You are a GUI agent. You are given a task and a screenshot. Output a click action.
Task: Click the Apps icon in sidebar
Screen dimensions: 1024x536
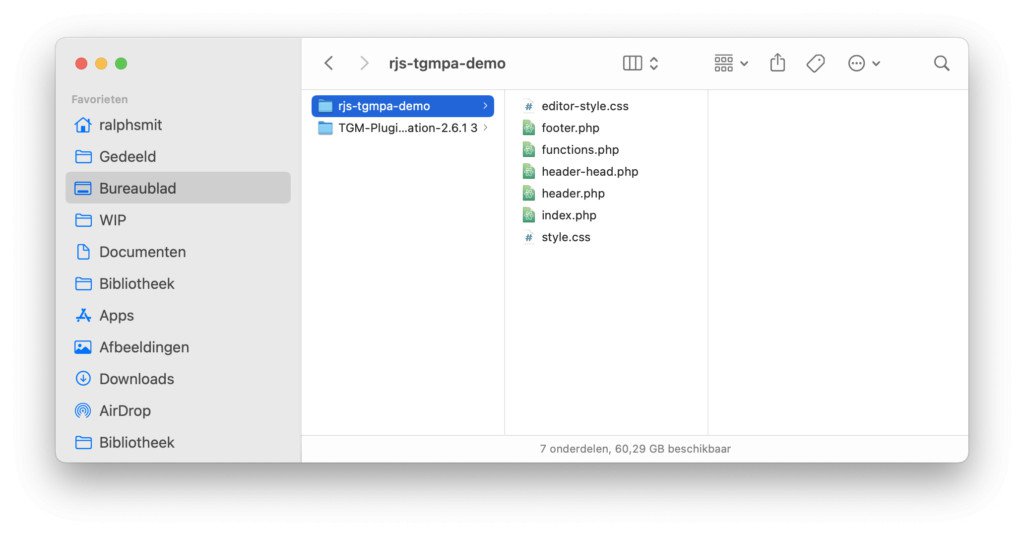pos(83,315)
